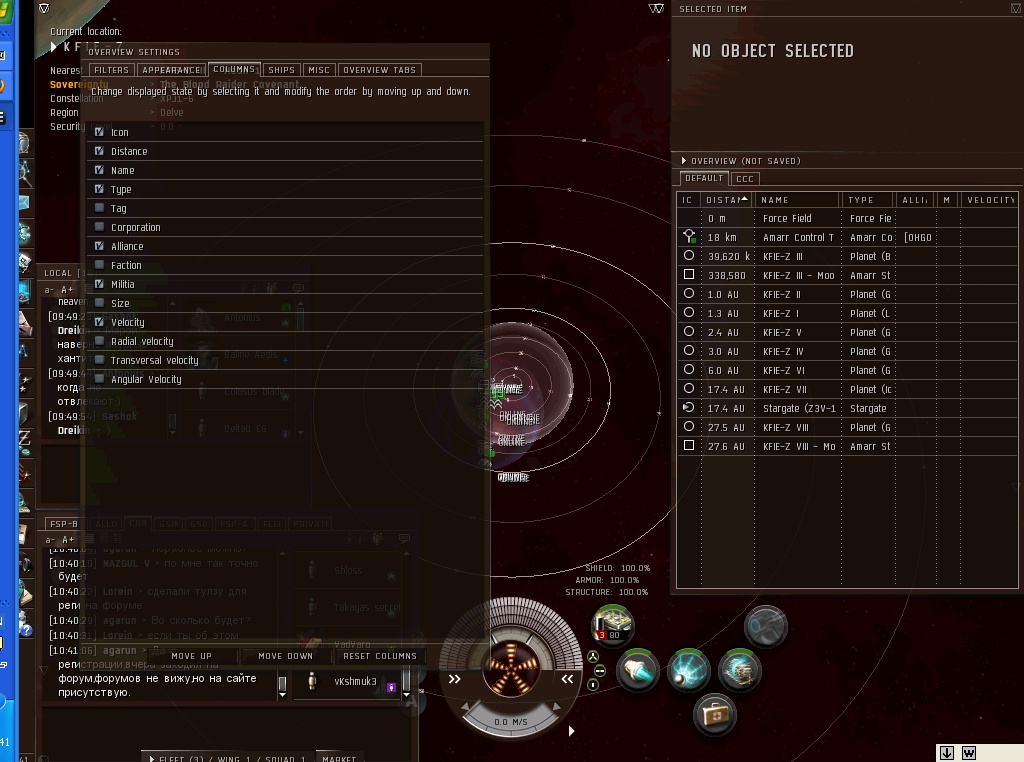Click the down arrow of the member list scrollbar
The image size is (1024, 762).
click(x=406, y=695)
